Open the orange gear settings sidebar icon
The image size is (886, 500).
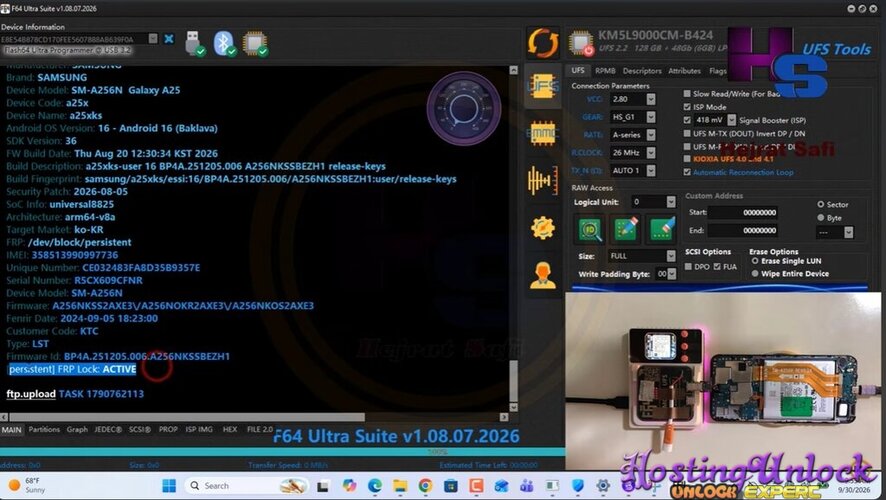[x=542, y=228]
